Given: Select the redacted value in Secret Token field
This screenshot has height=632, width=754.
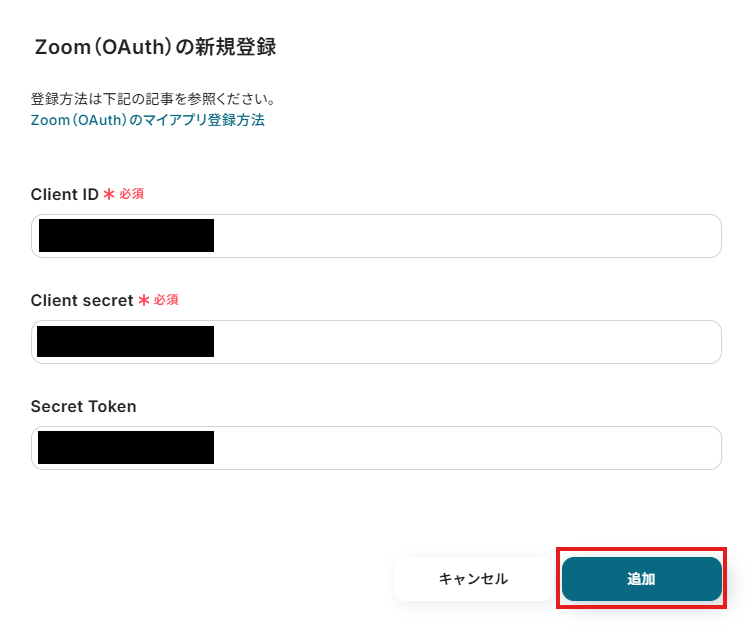Looking at the screenshot, I should pos(126,447).
